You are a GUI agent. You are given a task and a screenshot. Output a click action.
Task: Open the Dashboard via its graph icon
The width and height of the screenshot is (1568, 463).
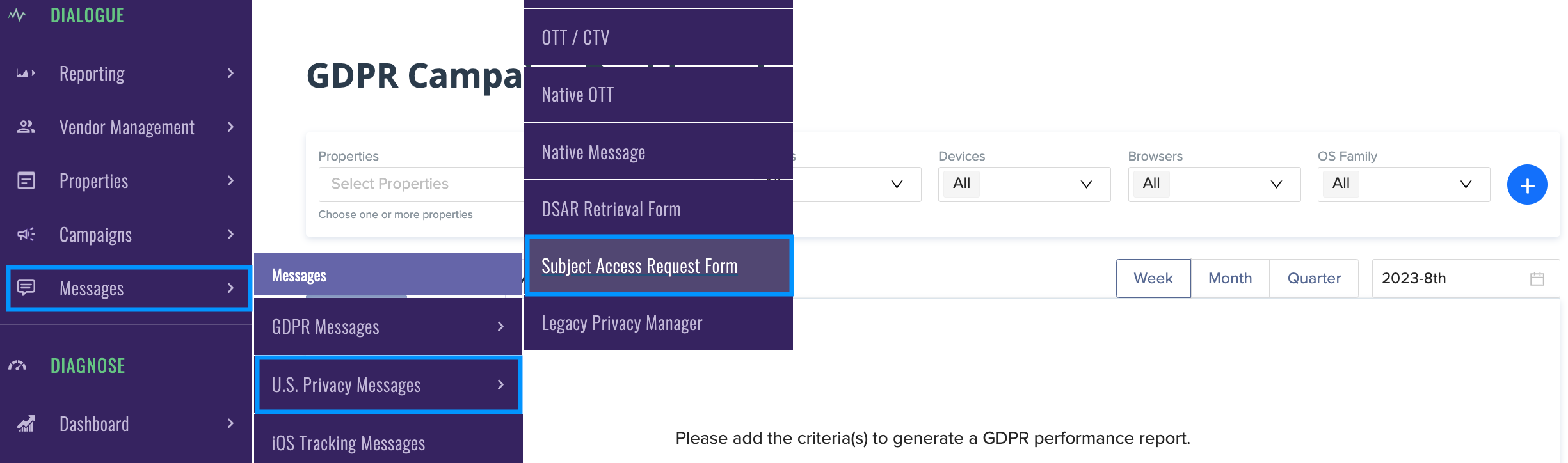point(26,423)
